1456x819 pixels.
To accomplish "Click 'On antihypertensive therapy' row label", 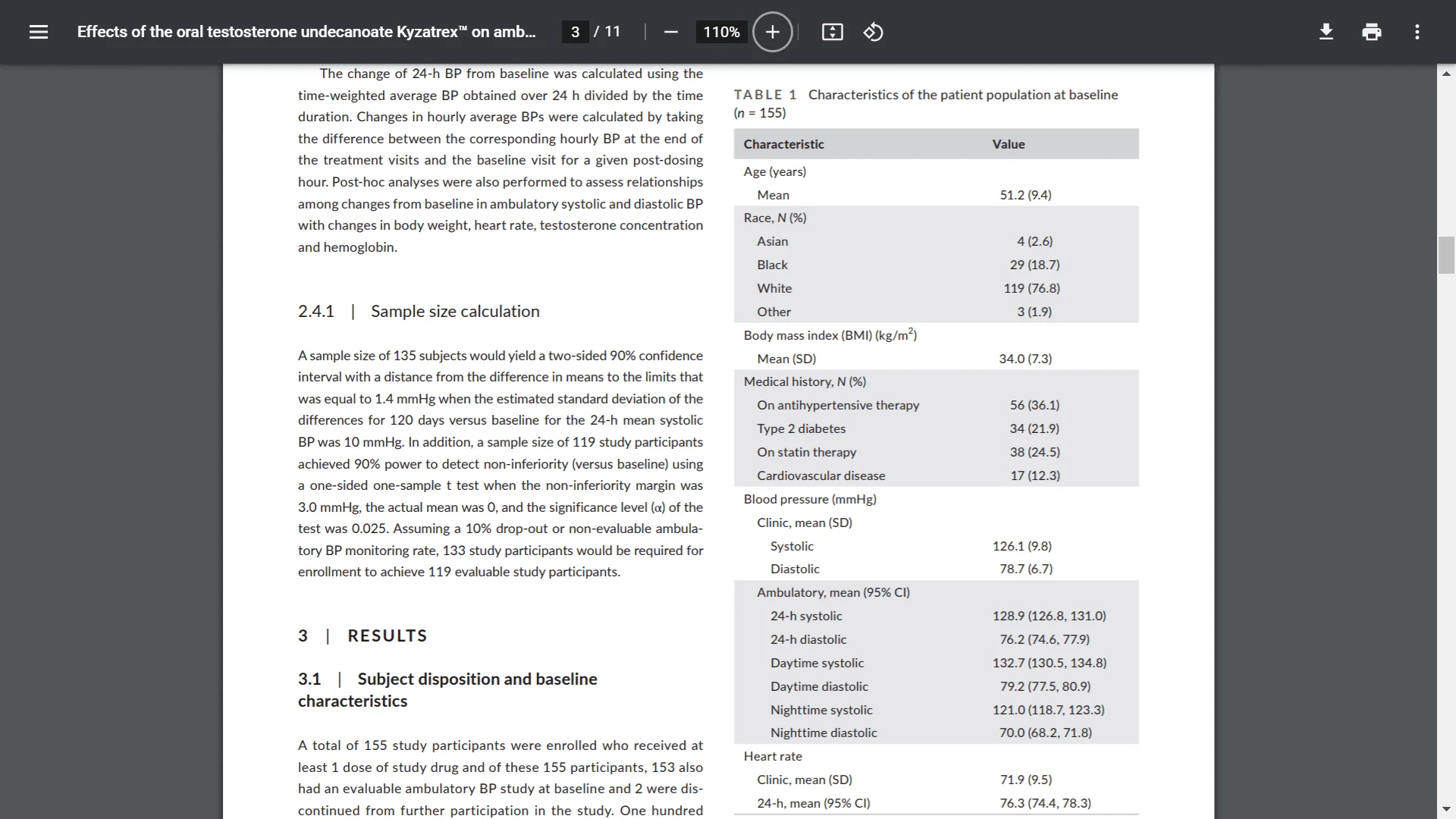I will (838, 405).
